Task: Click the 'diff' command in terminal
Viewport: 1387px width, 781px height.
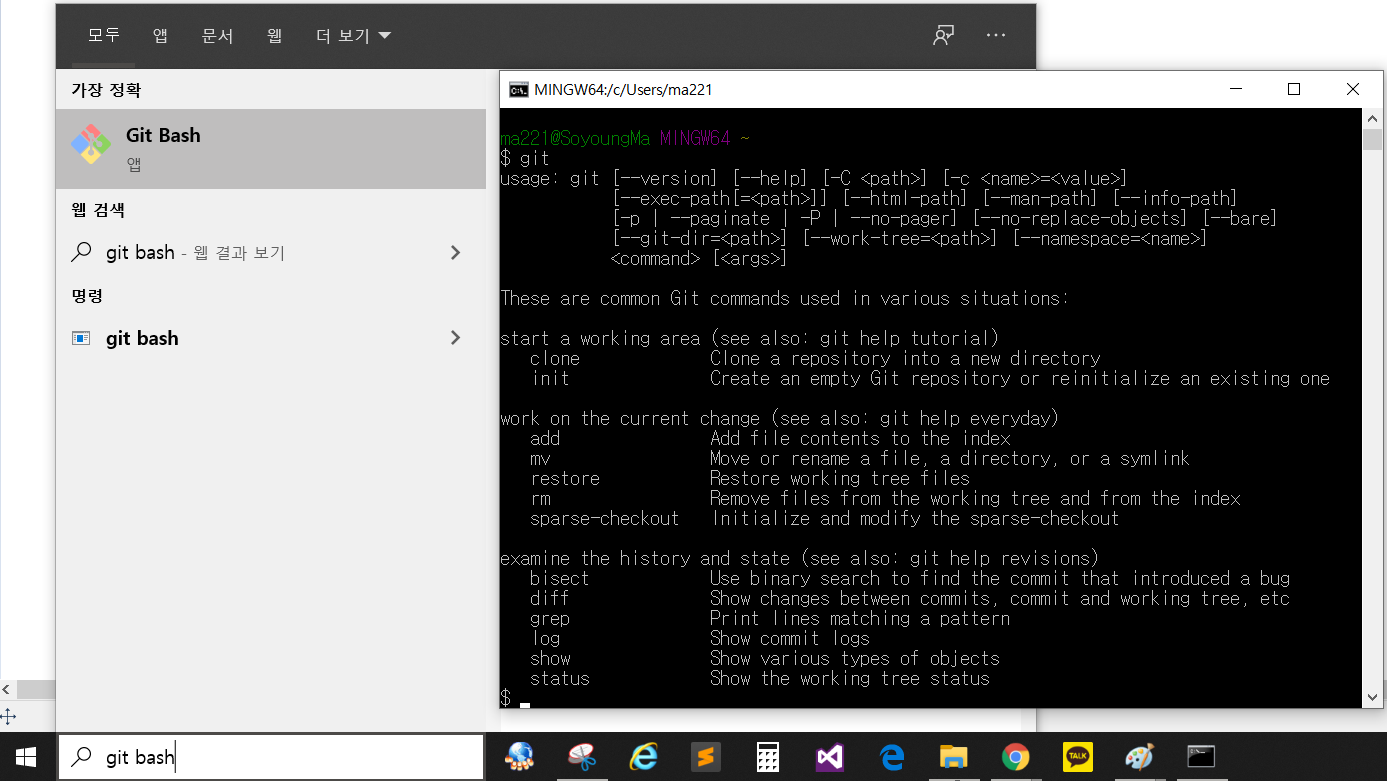Action: [x=550, y=598]
